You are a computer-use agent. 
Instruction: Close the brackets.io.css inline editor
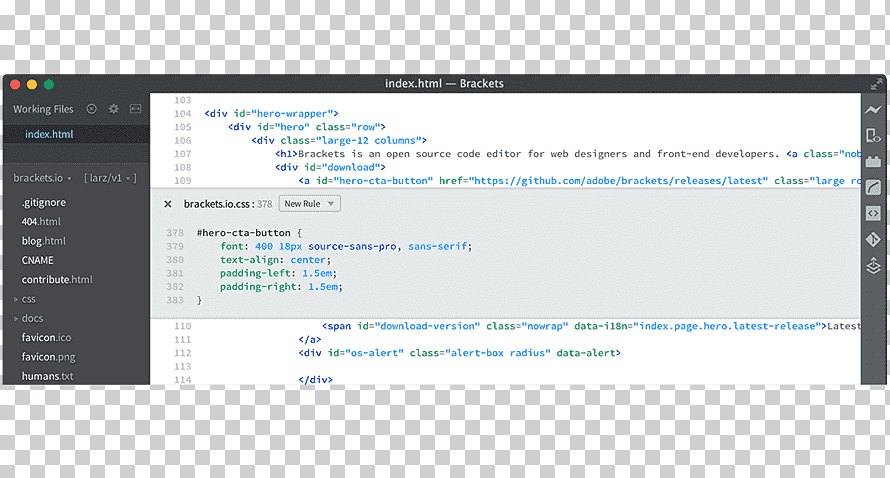tap(167, 204)
